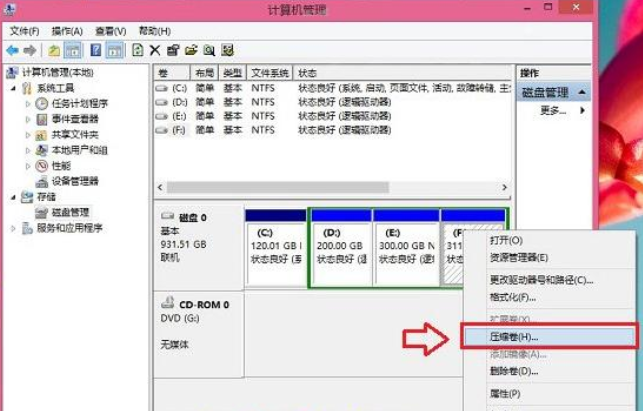
Task: Toggle the action pane toolbar icon
Action: tap(114, 50)
